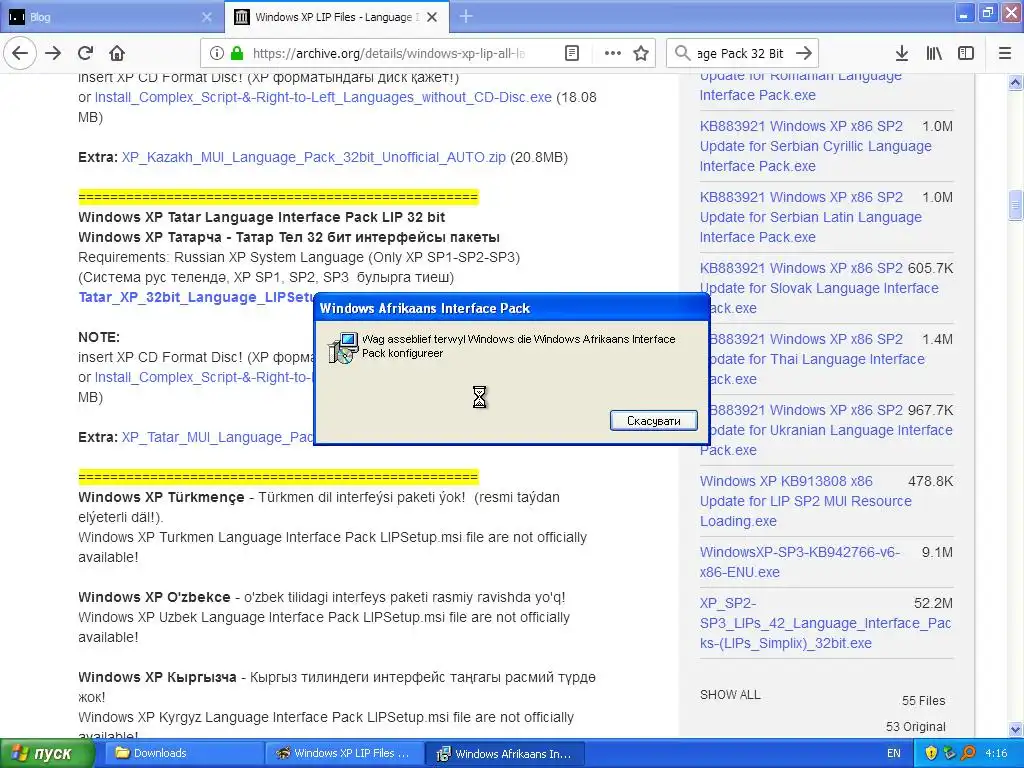The height and width of the screenshot is (768, 1024).
Task: Click the vertical scrollbar thumb
Action: click(x=1015, y=206)
